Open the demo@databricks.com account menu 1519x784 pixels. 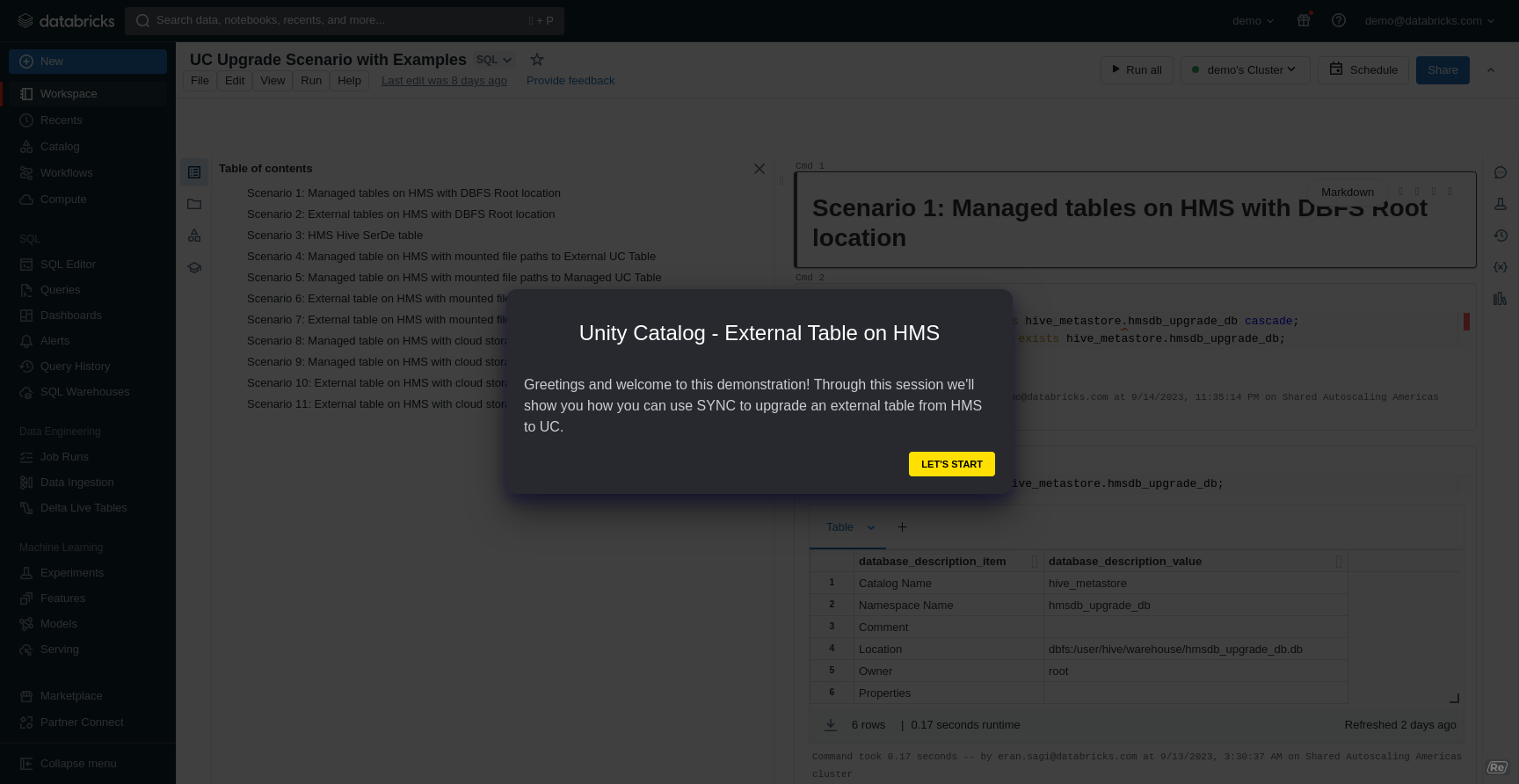pyautogui.click(x=1429, y=21)
